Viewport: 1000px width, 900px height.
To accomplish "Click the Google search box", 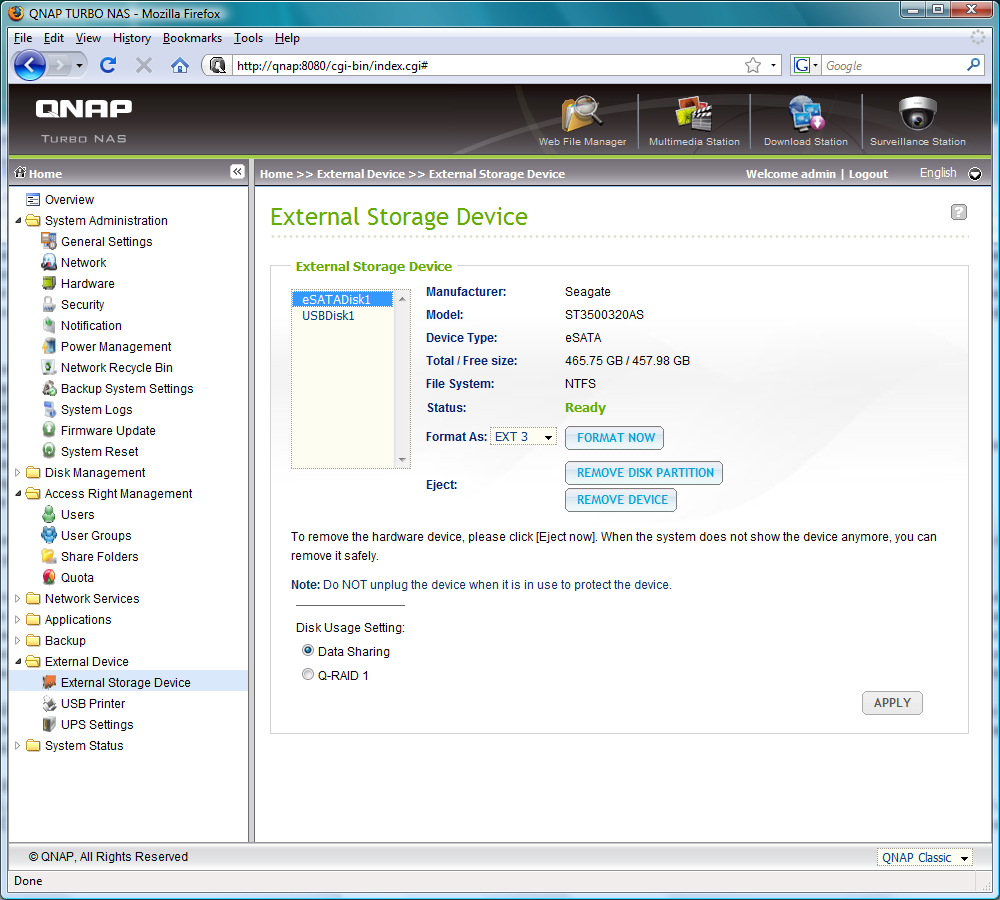I will pyautogui.click(x=893, y=65).
